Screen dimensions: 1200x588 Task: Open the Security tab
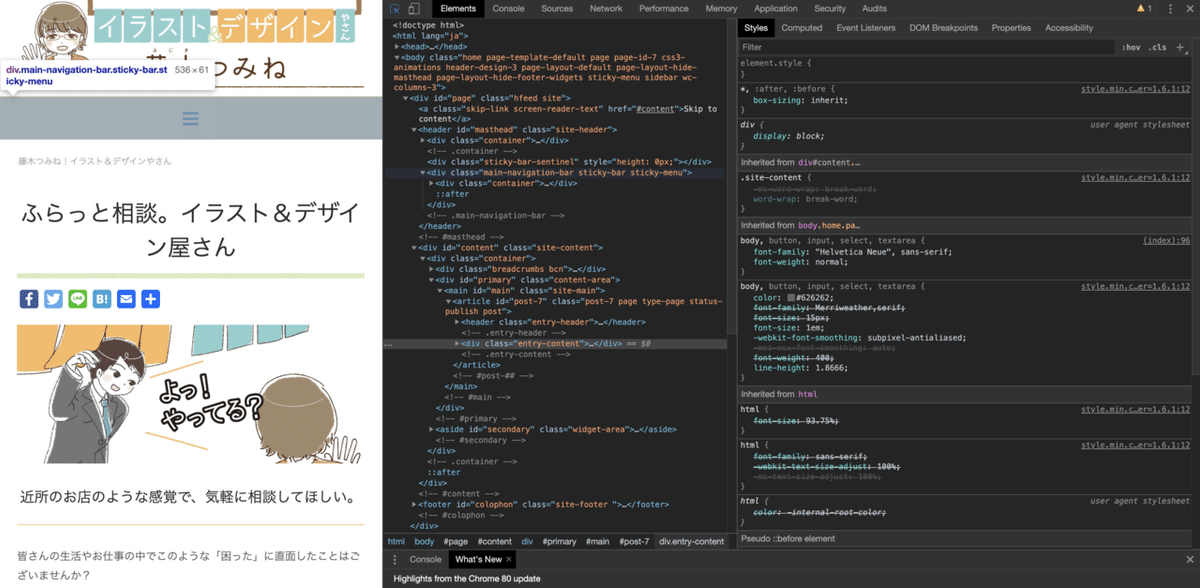point(830,9)
